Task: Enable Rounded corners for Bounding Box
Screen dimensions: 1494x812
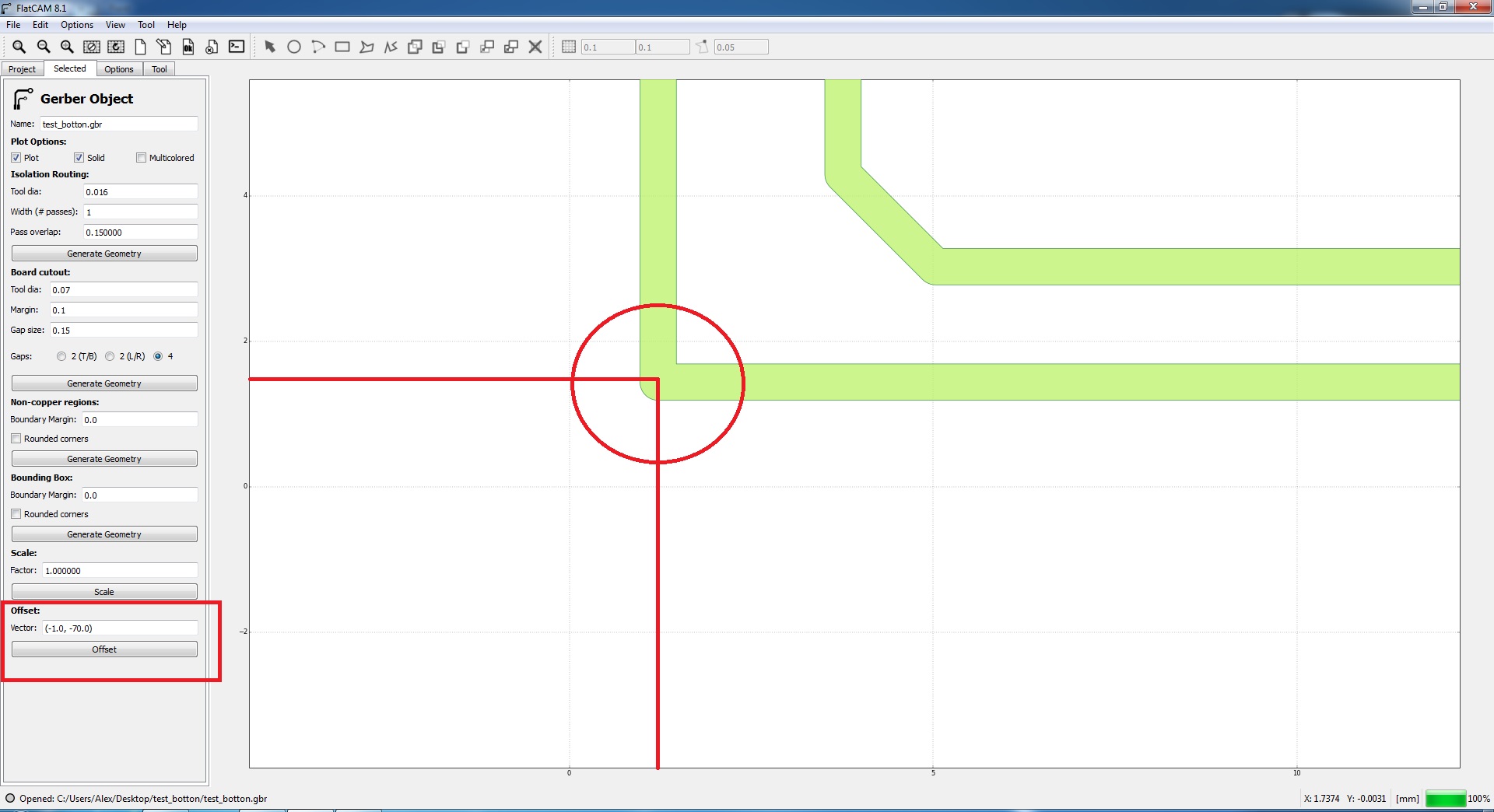Action: pos(16,514)
